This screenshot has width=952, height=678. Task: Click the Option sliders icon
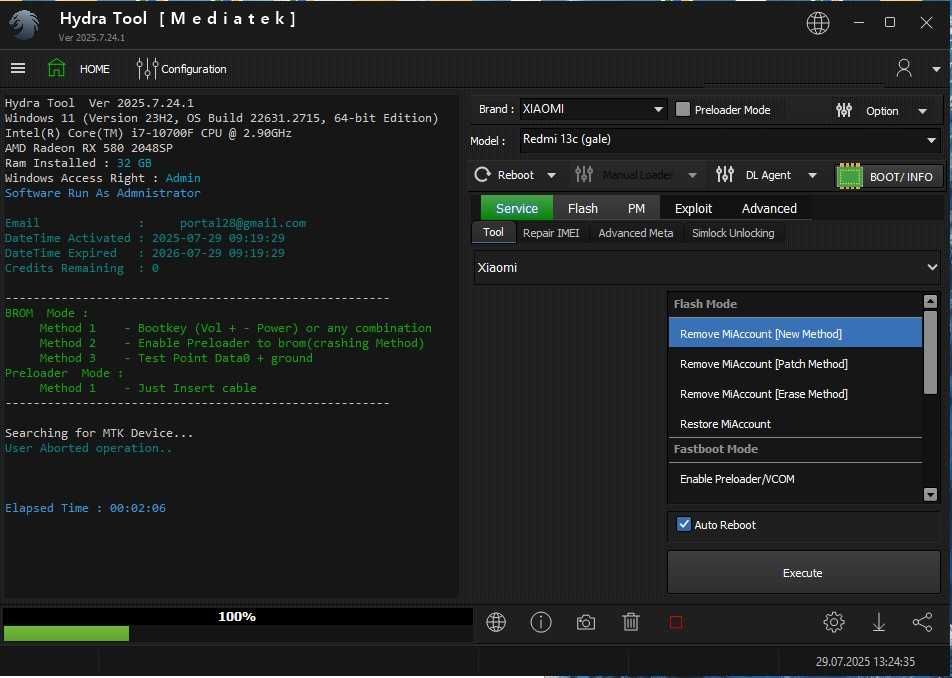(844, 110)
